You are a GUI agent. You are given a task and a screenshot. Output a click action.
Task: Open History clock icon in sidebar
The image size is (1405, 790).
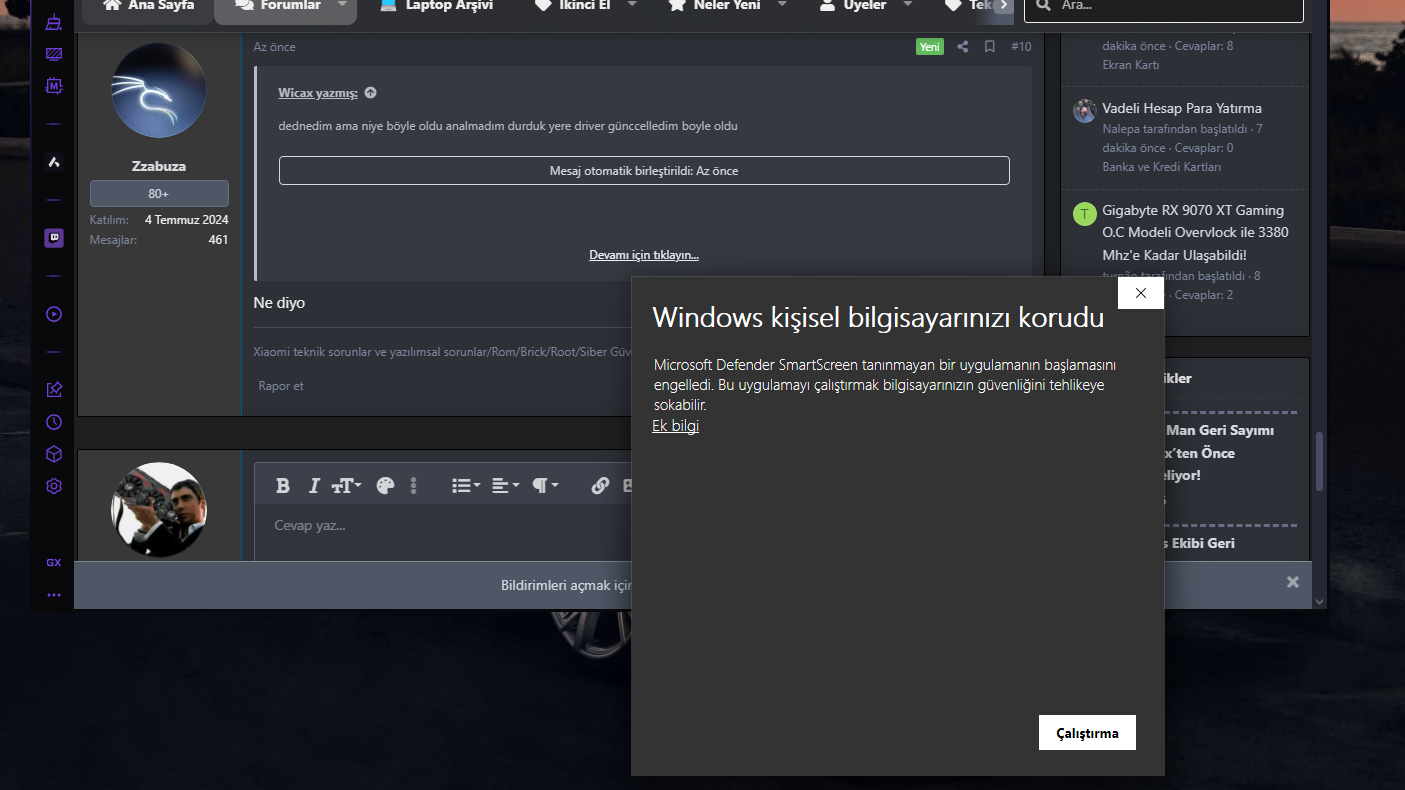pos(54,422)
